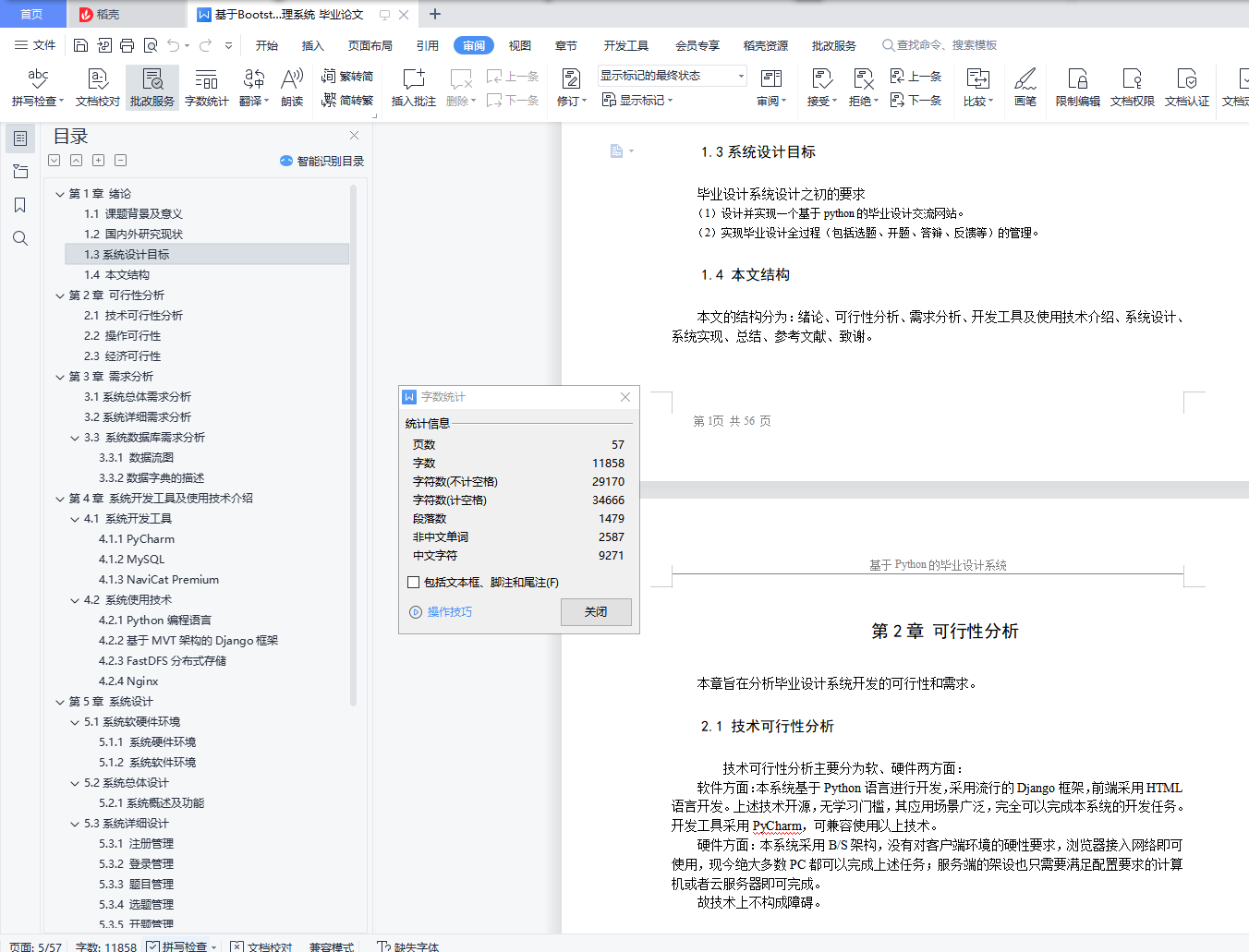Click the page icon beside heading 1.3
Viewport: 1249px width, 952px height.
(x=616, y=151)
